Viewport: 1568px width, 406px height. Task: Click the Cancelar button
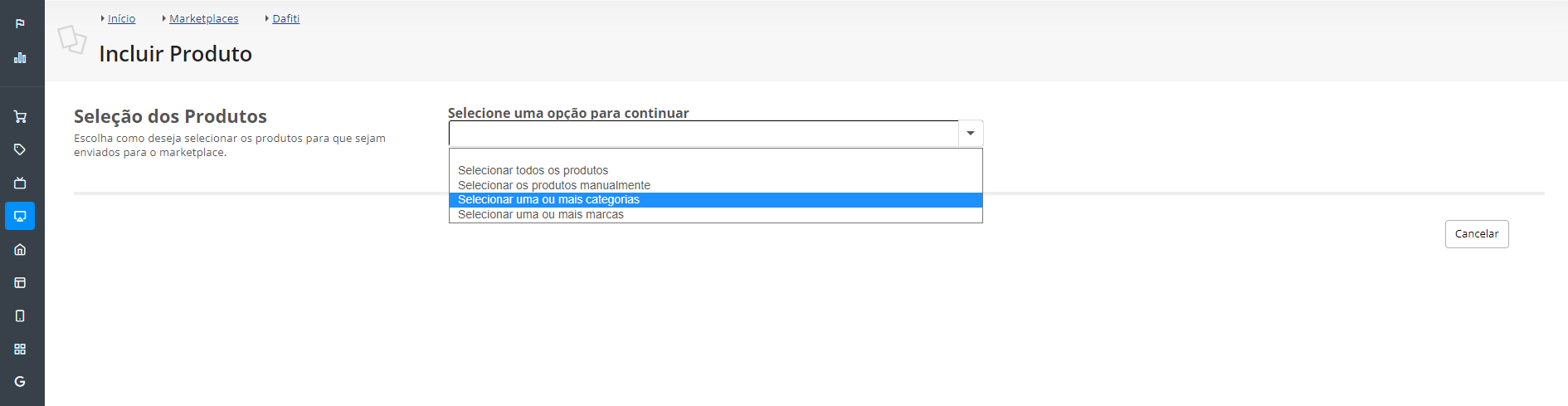click(1477, 233)
